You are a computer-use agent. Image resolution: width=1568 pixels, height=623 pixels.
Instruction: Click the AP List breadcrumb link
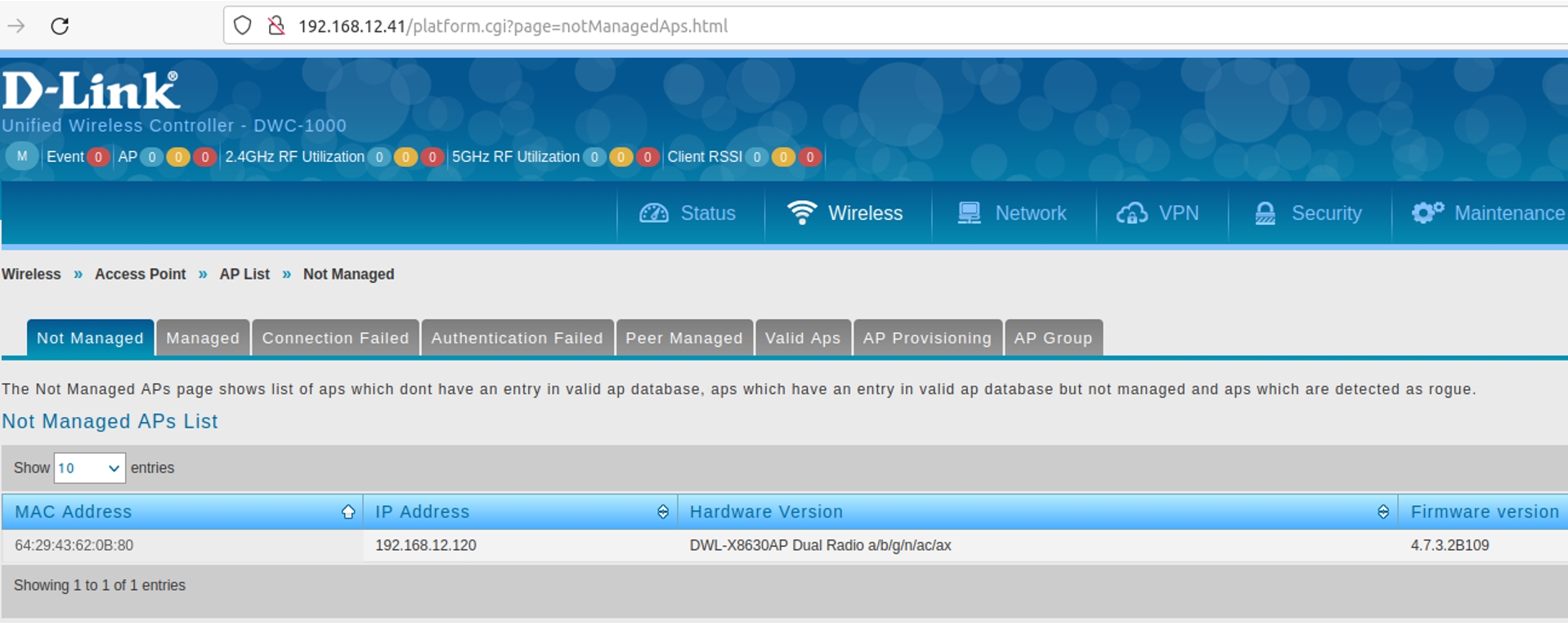coord(244,275)
